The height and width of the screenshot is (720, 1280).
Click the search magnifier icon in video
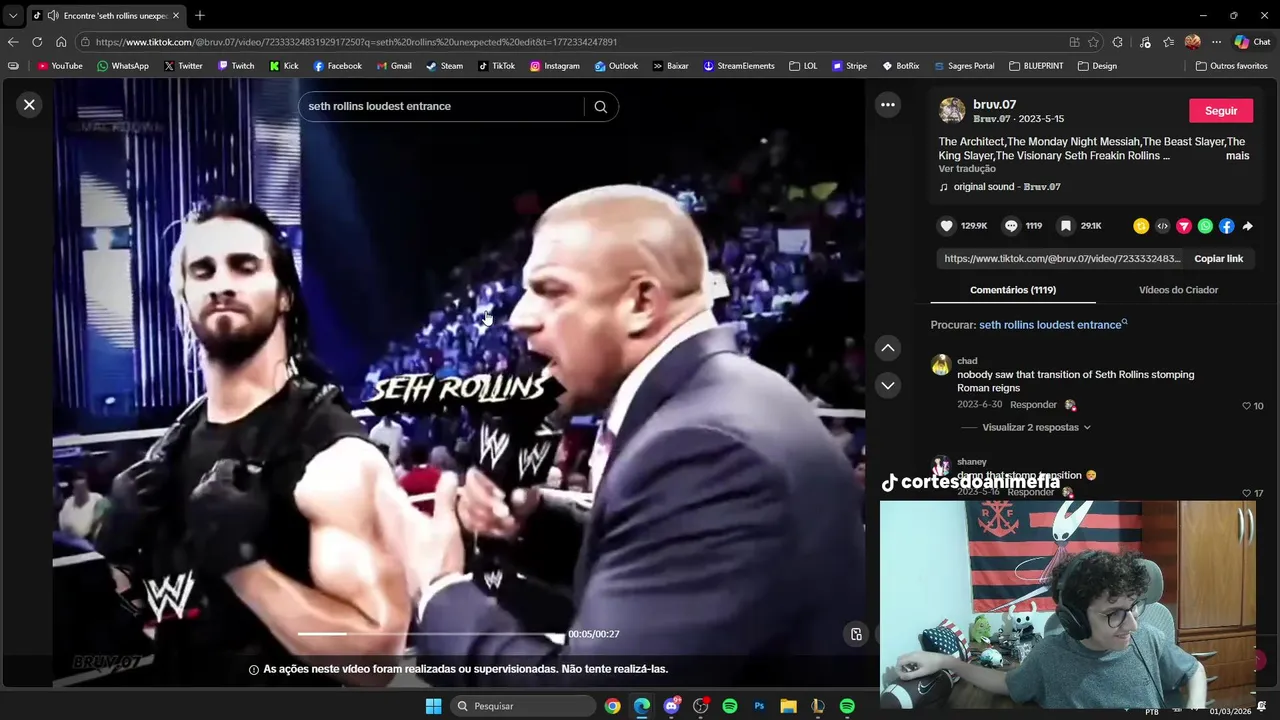point(600,107)
